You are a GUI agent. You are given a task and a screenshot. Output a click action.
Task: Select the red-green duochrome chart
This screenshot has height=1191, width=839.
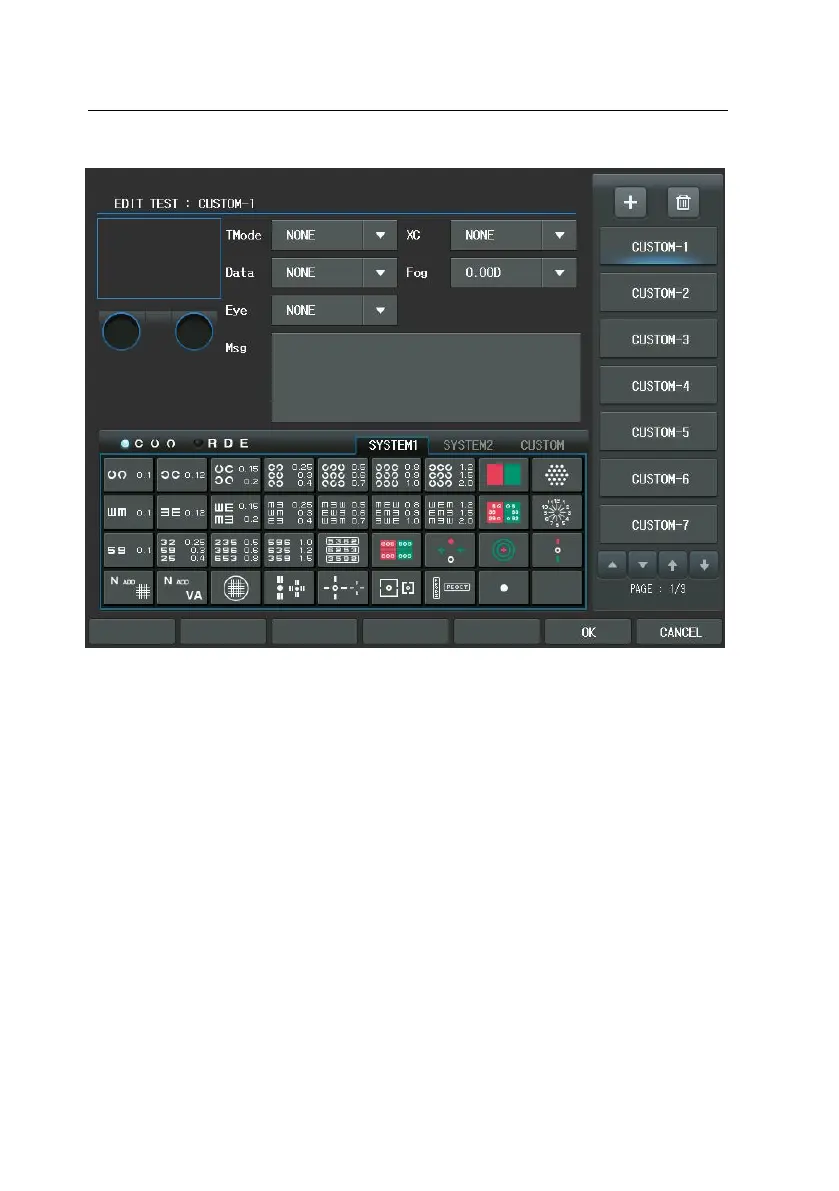click(x=503, y=475)
